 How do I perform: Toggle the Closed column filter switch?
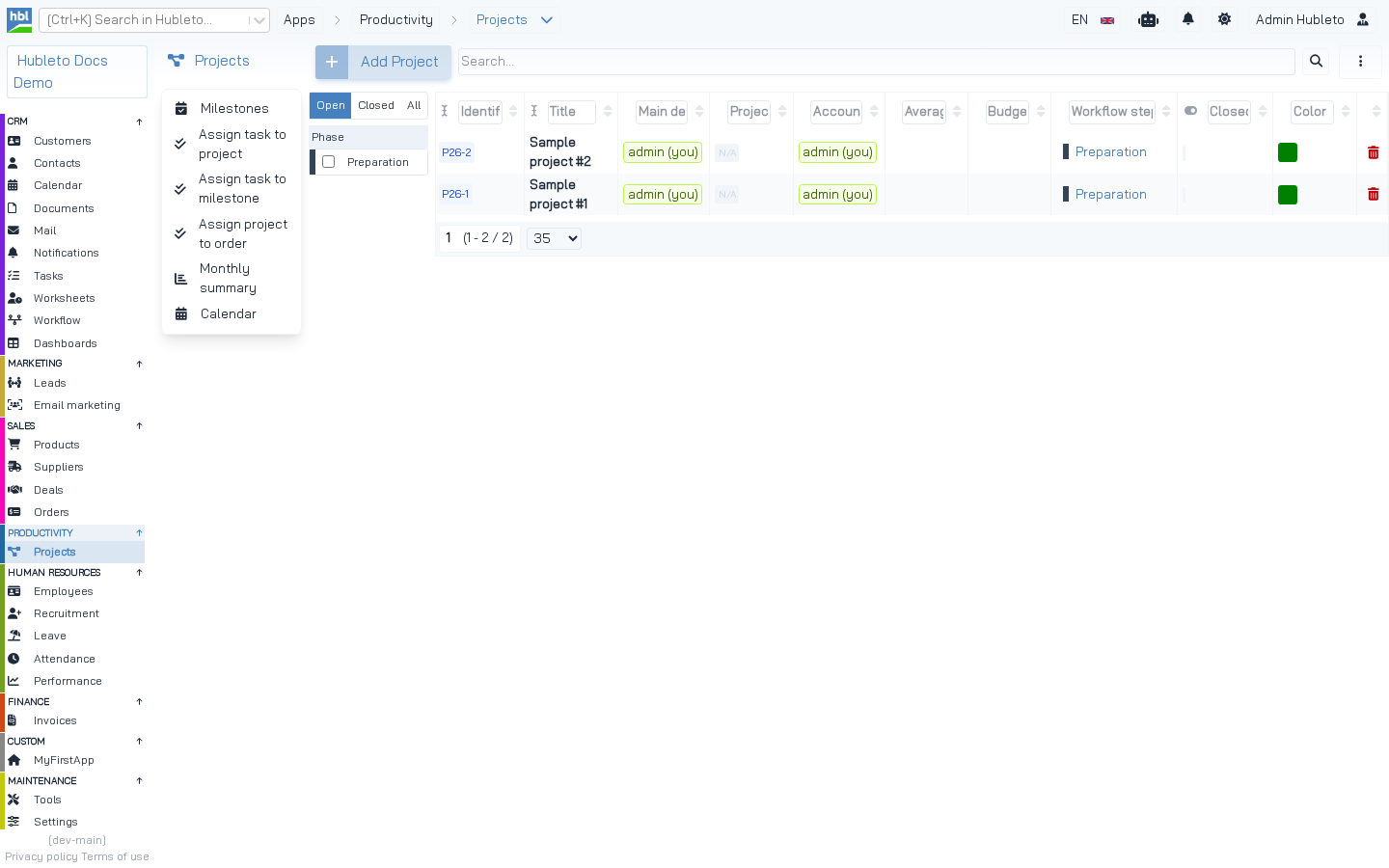[1191, 111]
